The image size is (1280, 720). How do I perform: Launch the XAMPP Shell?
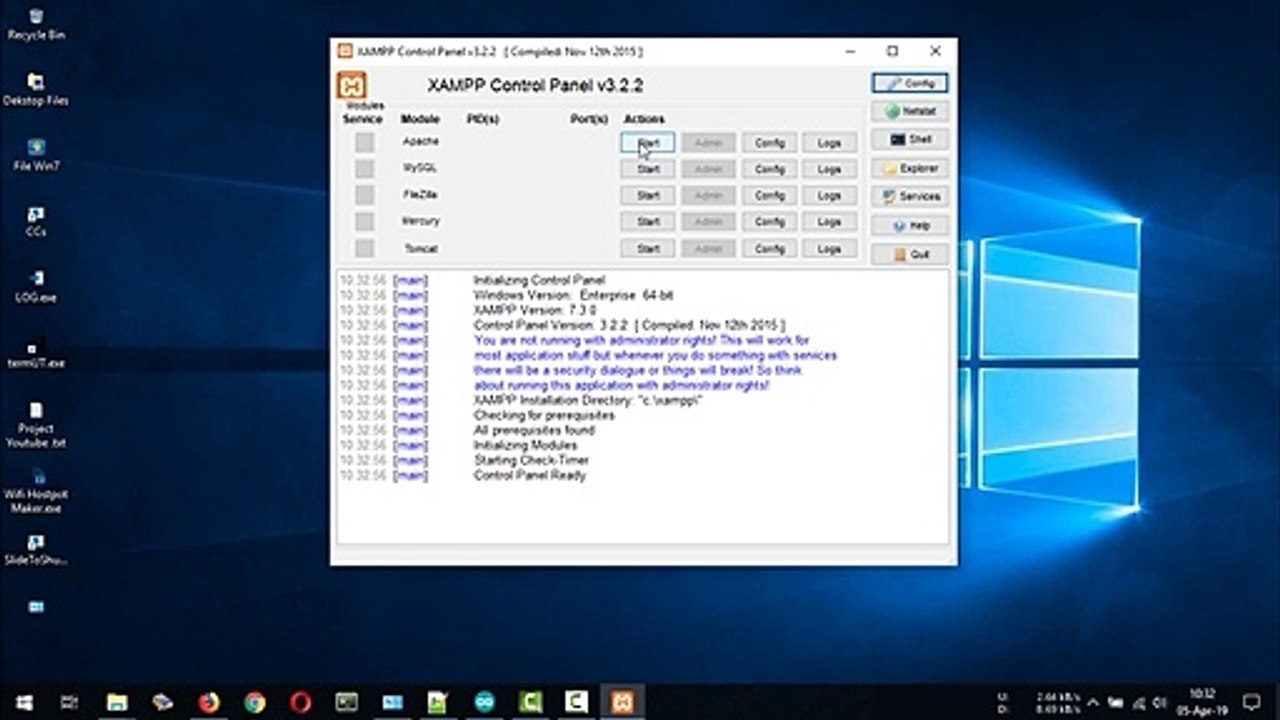(x=910, y=140)
